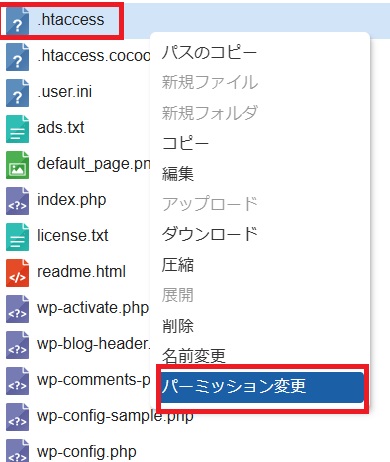Select the license.txt document icon

click(17, 237)
